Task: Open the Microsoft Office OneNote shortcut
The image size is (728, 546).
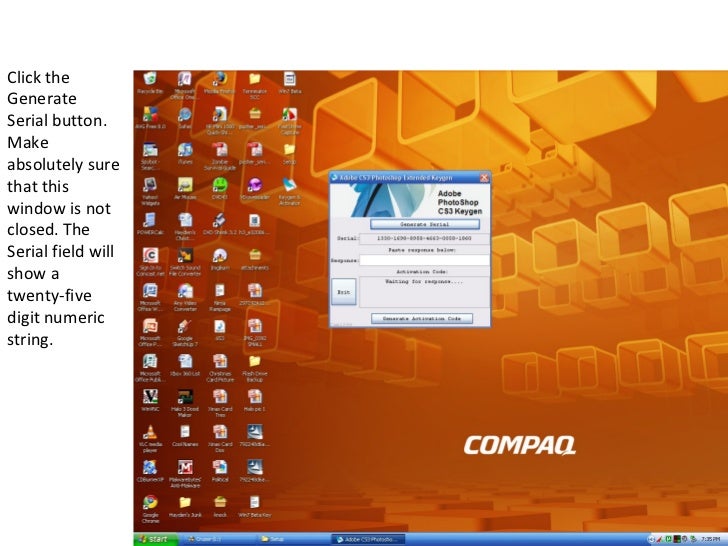Action: pyautogui.click(x=185, y=85)
